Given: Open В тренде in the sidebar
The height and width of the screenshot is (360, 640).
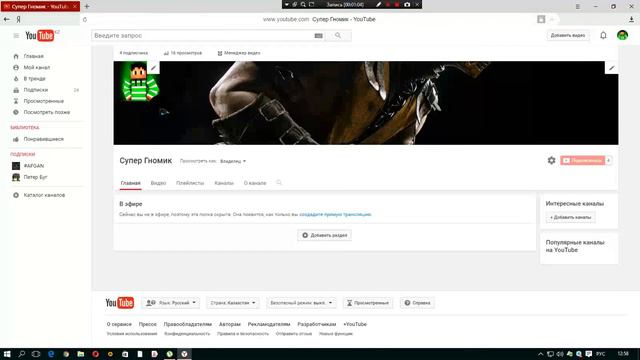Looking at the screenshot, I should 34,78.
